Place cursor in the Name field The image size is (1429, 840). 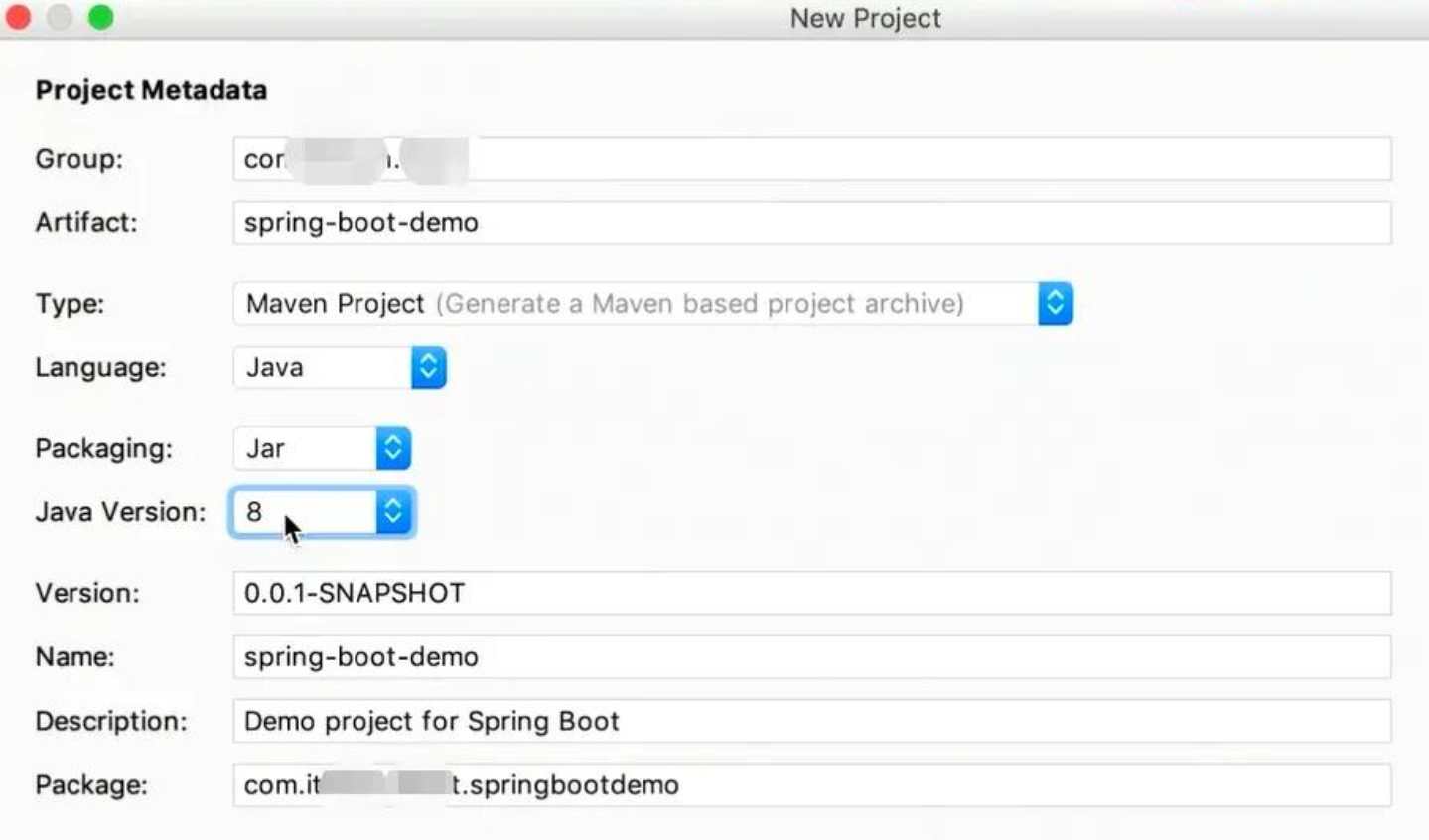click(x=810, y=657)
